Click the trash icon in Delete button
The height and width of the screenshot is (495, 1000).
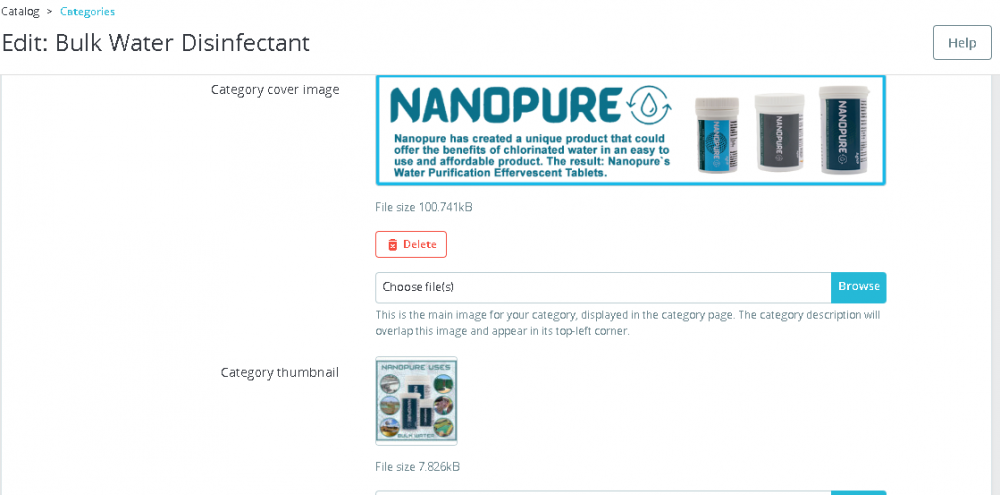click(393, 245)
